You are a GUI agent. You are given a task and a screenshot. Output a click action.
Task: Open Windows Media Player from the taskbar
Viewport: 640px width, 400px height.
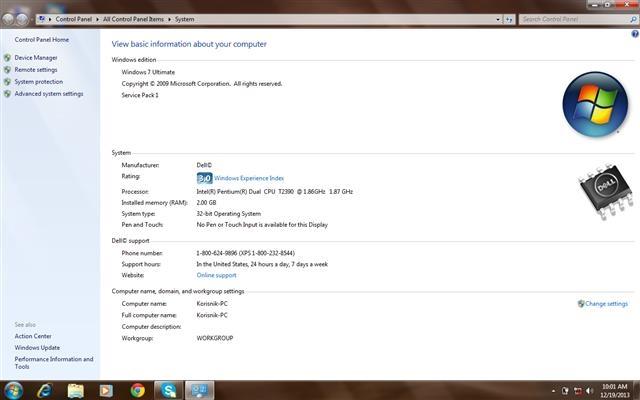coord(106,391)
